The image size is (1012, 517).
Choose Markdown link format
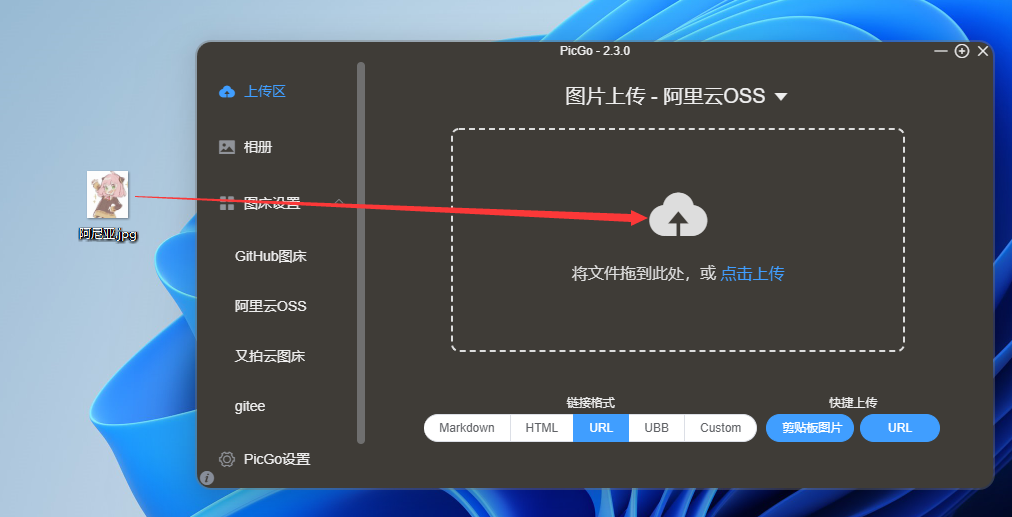[467, 428]
